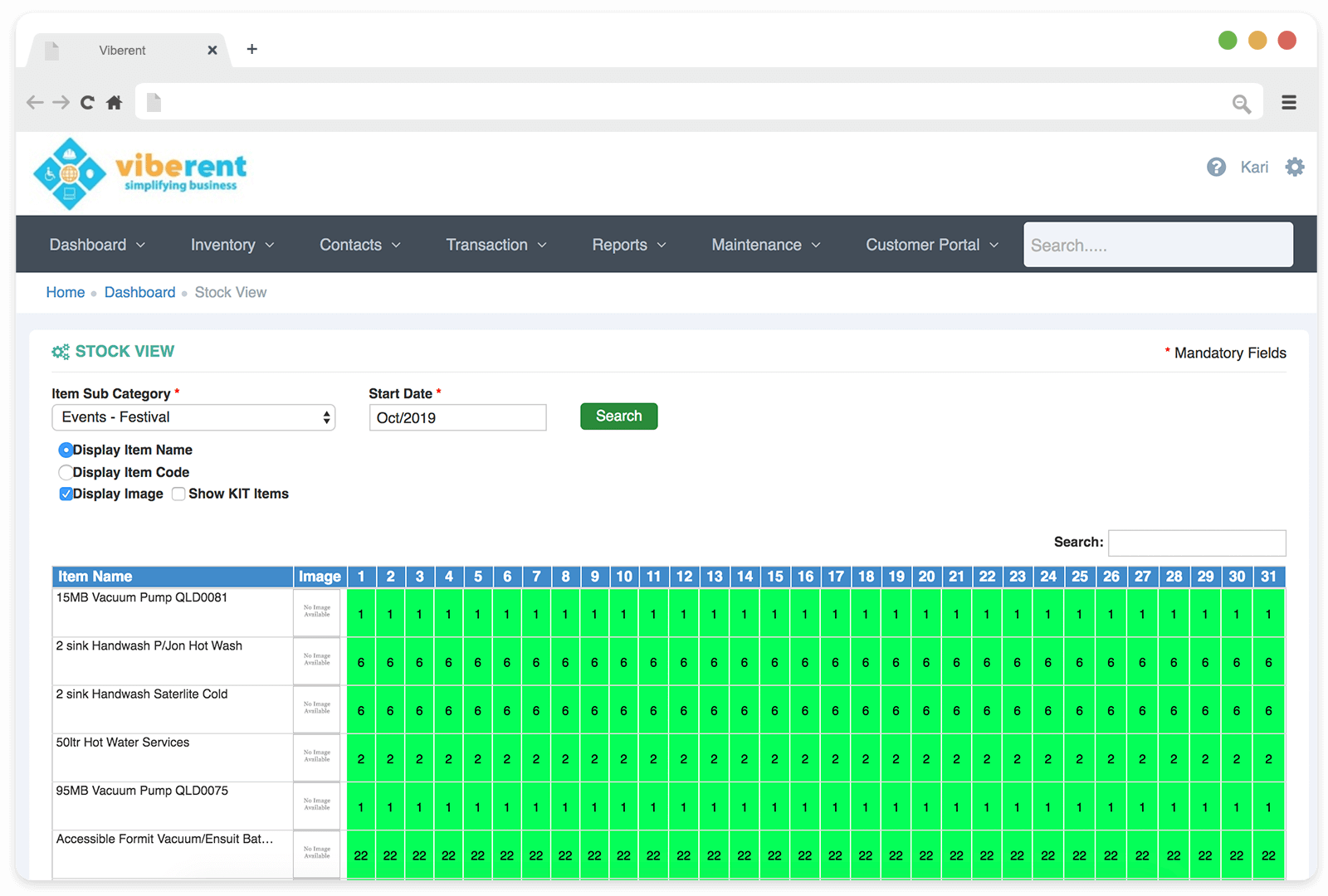Enable the Show KIT Items checkbox
1328x896 pixels.
(178, 494)
